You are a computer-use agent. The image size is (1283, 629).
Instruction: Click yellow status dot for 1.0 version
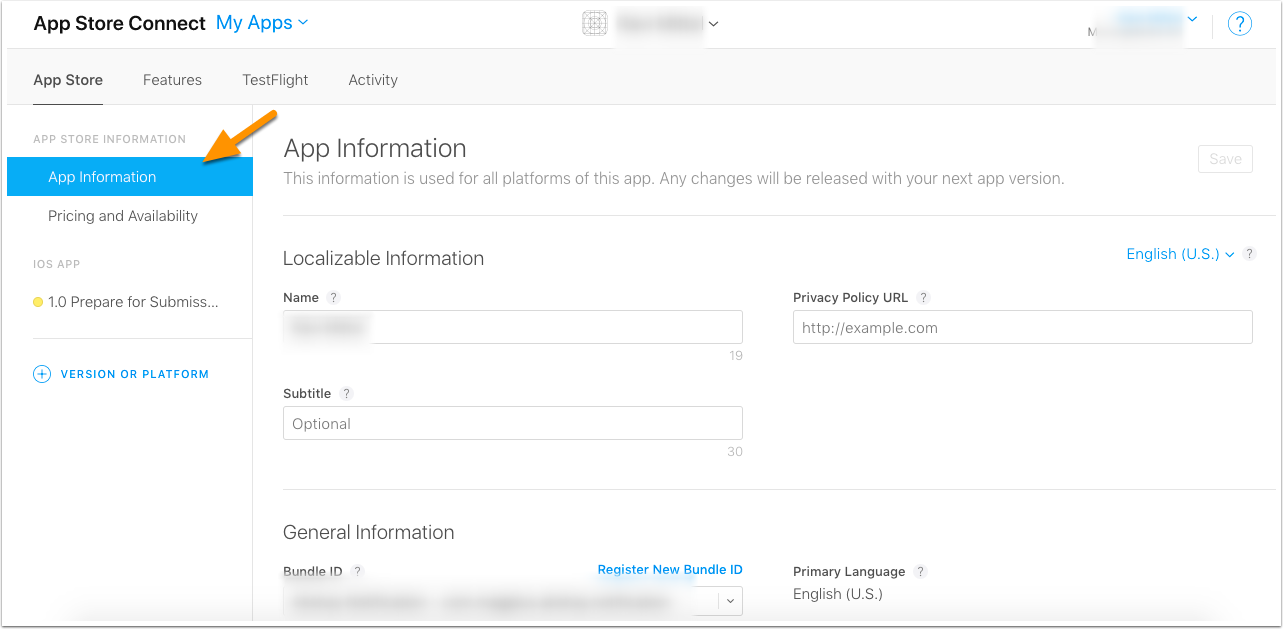tap(38, 302)
